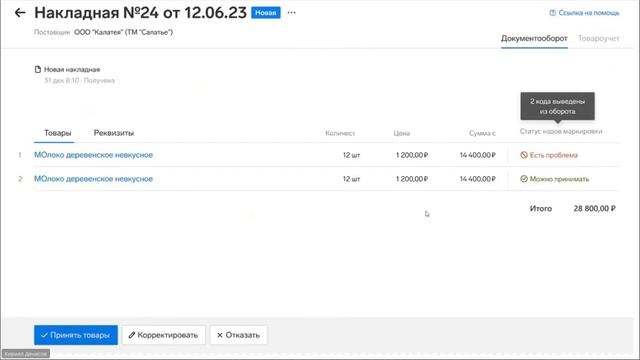
Task: Click the "Сумма с" column header
Action: pyautogui.click(x=482, y=133)
